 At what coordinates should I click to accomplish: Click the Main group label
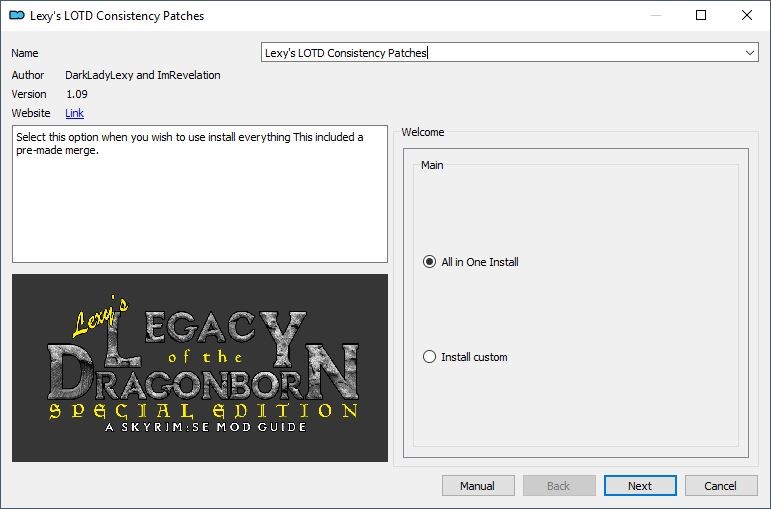click(x=432, y=165)
